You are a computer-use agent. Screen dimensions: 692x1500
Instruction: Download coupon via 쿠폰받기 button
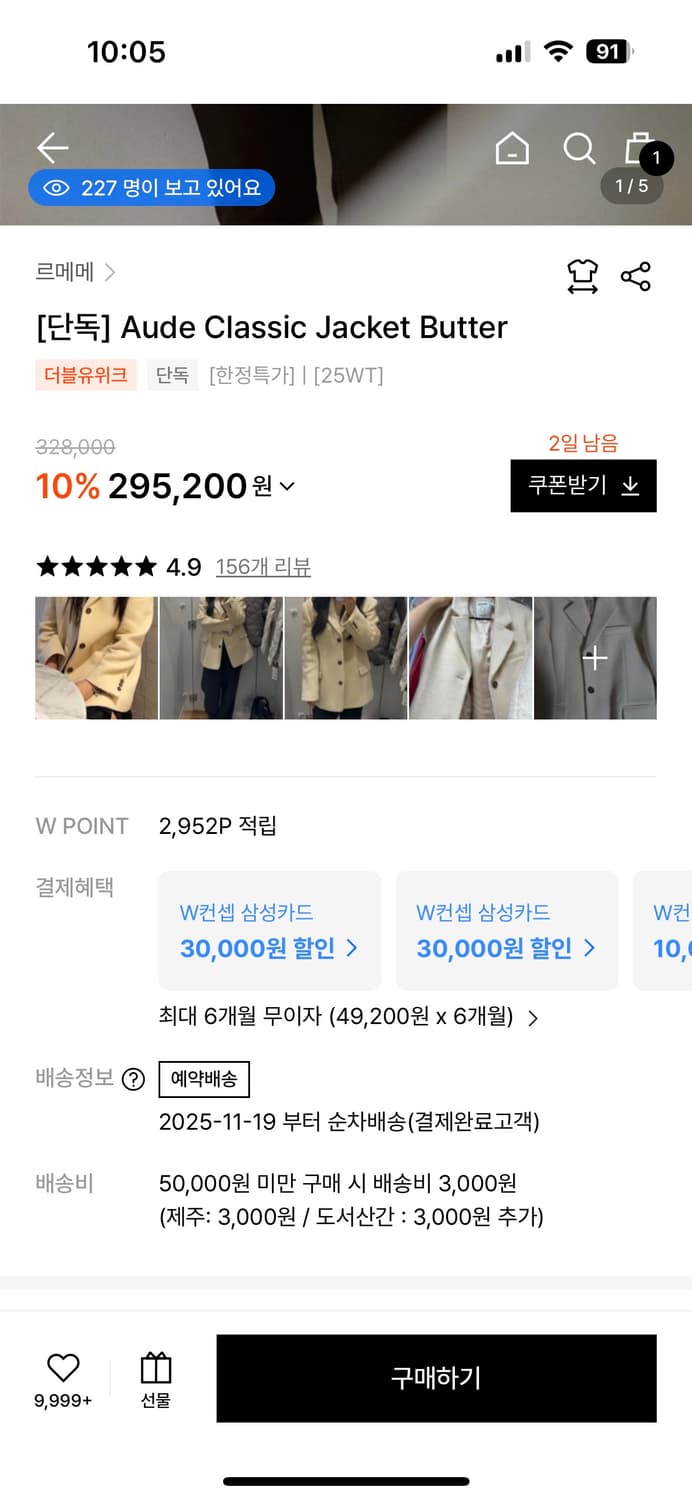click(x=583, y=486)
